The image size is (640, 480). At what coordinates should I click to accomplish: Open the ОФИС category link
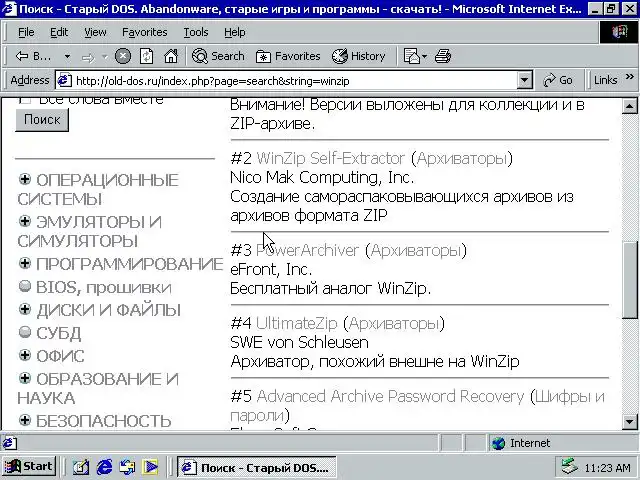coord(60,356)
